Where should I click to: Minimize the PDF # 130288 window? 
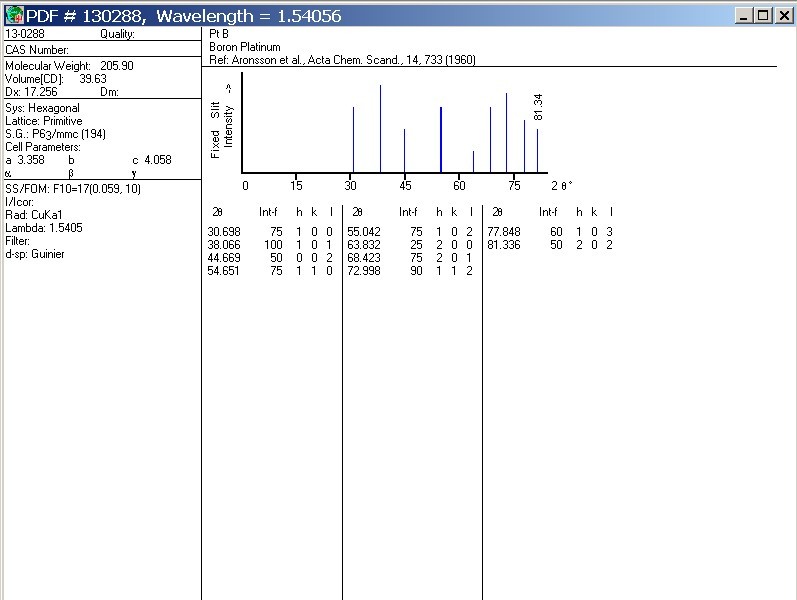744,16
